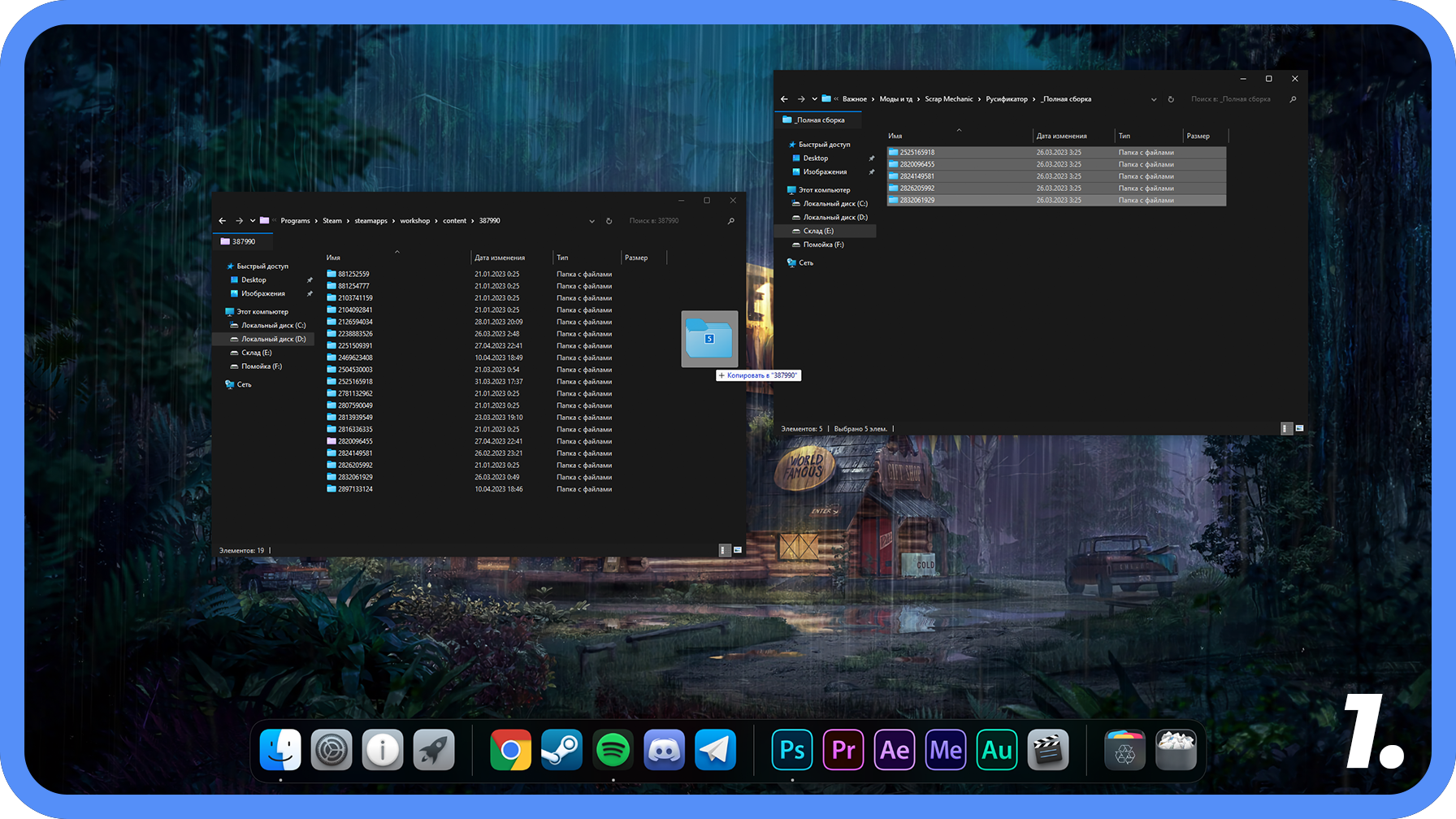Select Локальный диск (C:) in left window sidebar
Screen dimensions: 1456x819
[x=273, y=325]
